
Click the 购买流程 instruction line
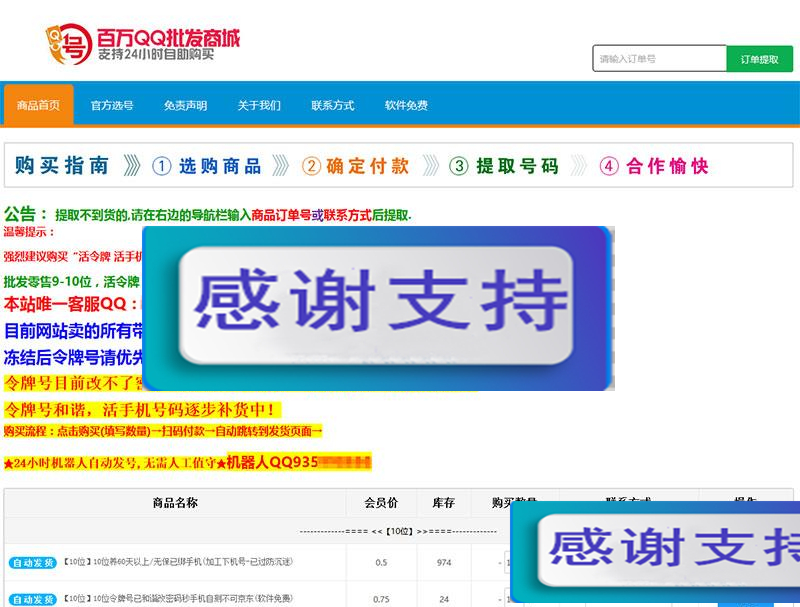coord(163,432)
